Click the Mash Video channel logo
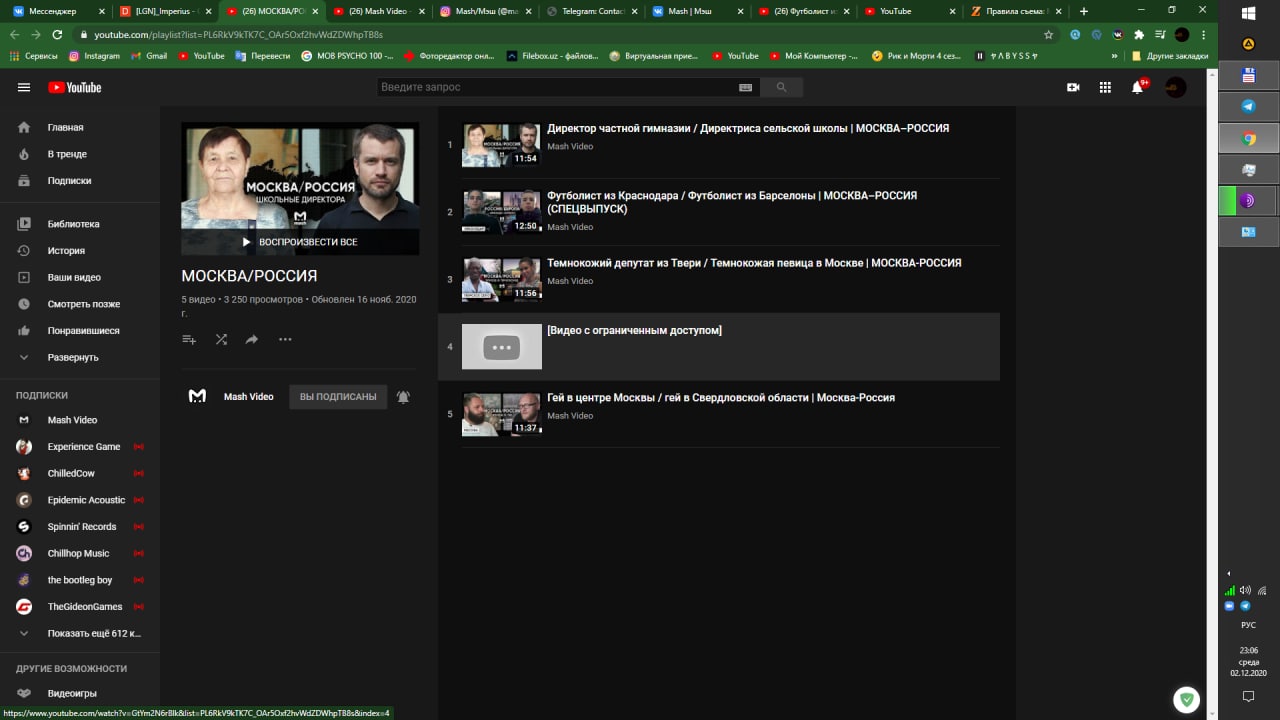The height and width of the screenshot is (720, 1280). click(x=197, y=396)
